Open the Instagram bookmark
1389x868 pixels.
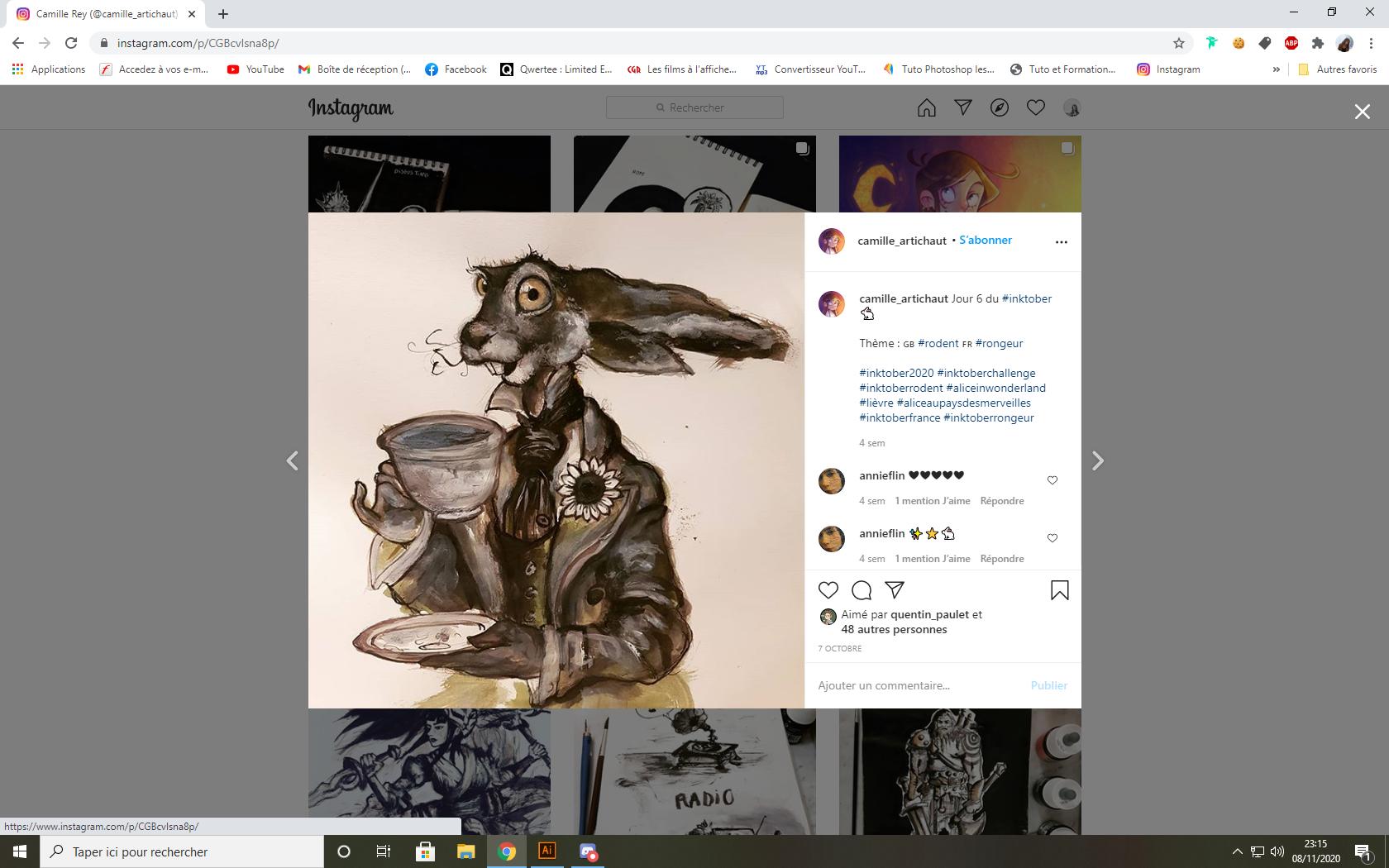[x=1168, y=69]
